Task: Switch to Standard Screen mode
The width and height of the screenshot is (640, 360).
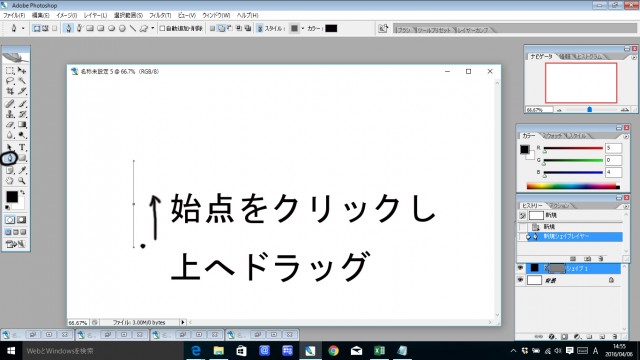Action: tap(8, 232)
